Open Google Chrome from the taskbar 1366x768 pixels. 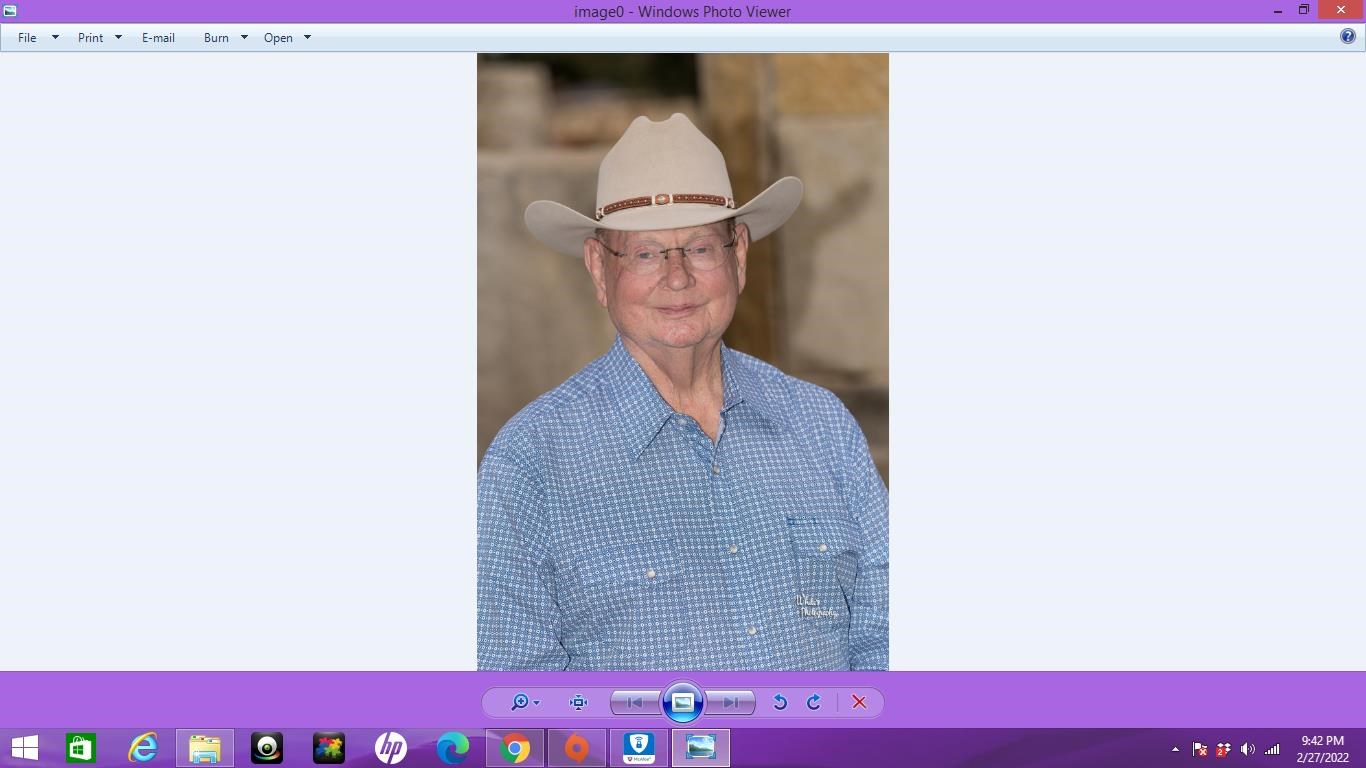[x=515, y=748]
